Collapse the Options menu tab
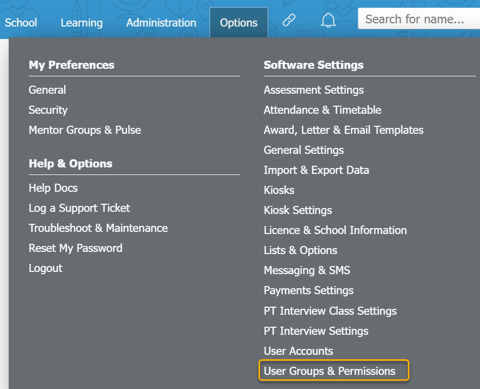Viewport: 480px width, 389px height. [x=239, y=22]
